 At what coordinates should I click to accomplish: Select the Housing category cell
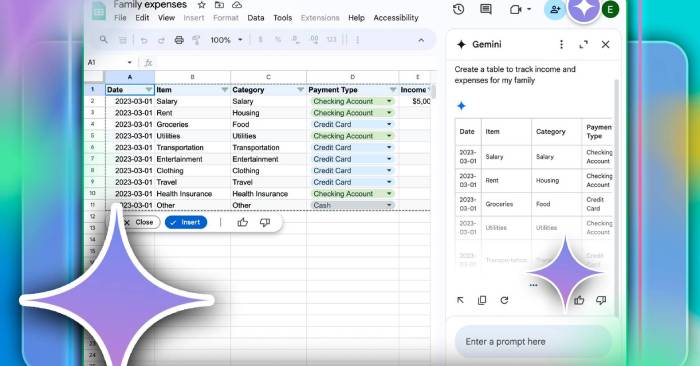click(268, 113)
